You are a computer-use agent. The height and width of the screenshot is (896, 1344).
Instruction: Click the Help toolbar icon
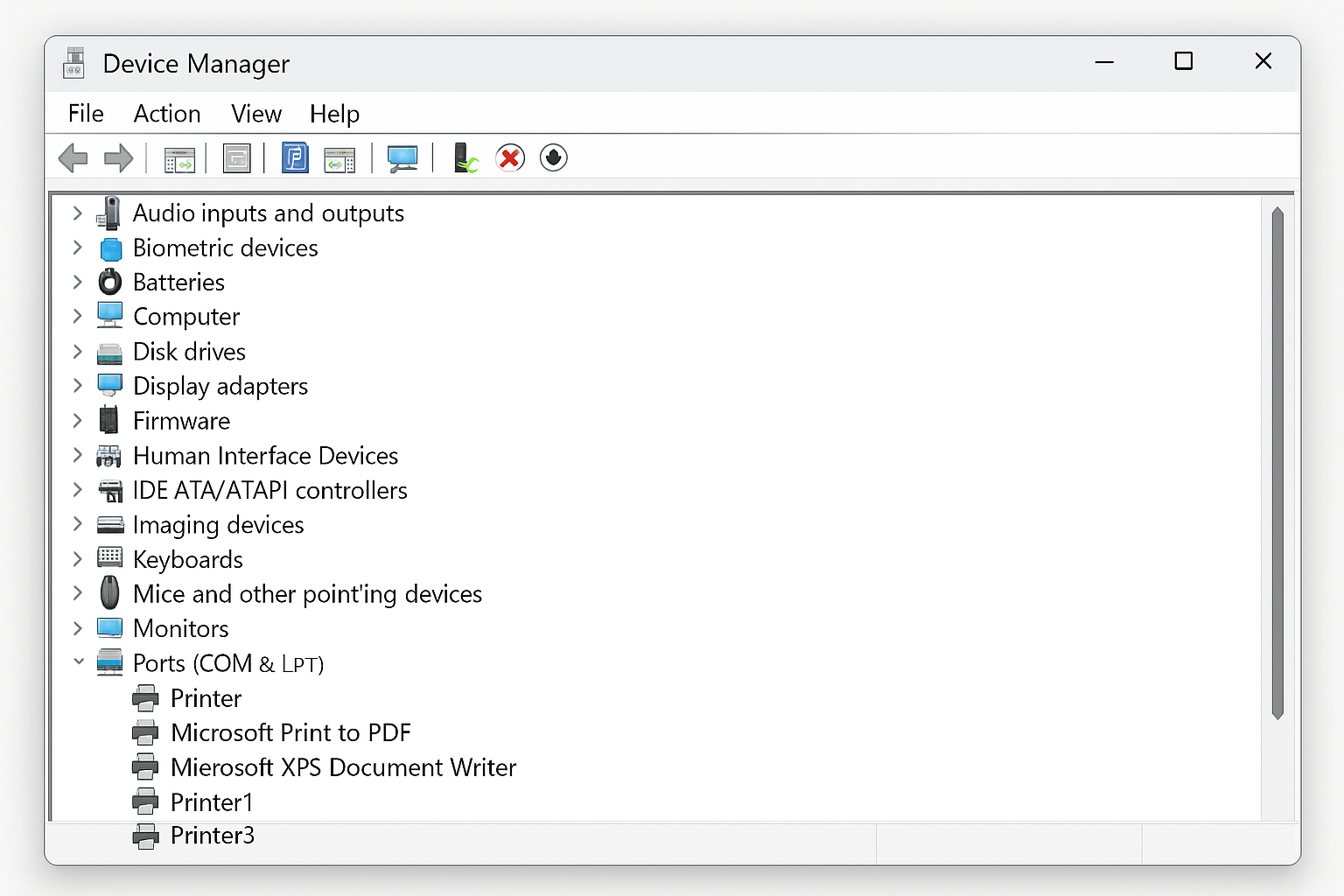click(x=295, y=157)
